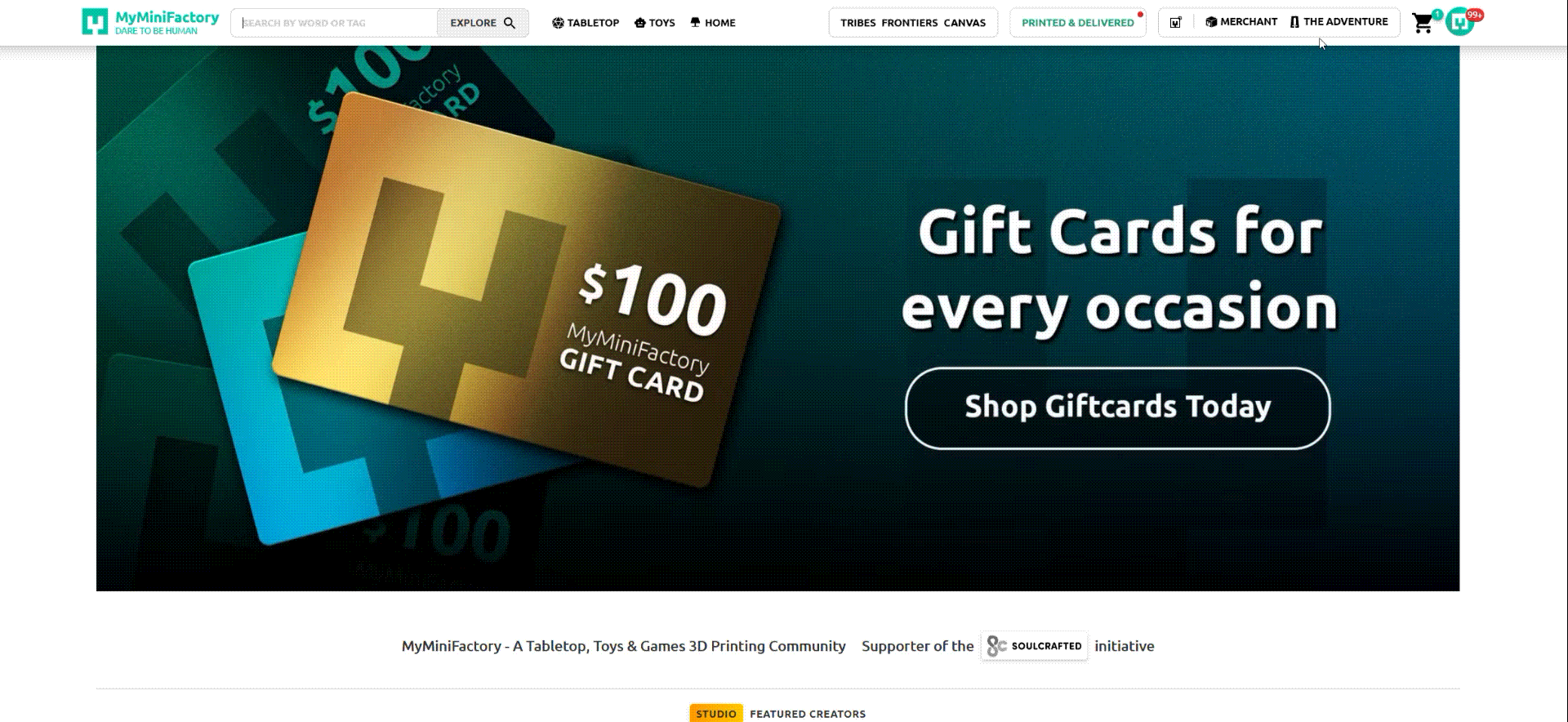The image size is (1568, 722).
Task: Select the Studio label tag
Action: [716, 714]
